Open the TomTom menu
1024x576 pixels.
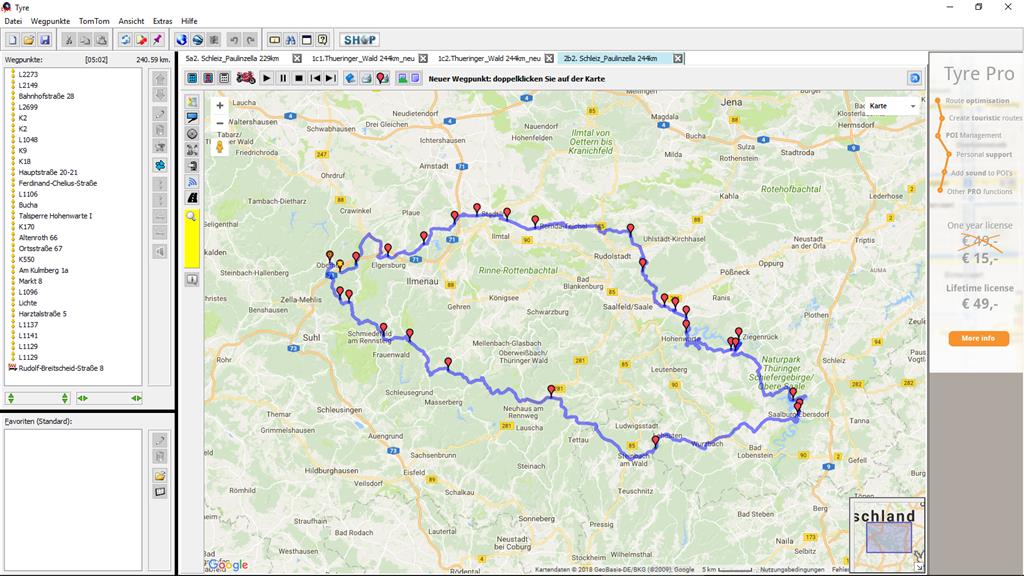(94, 21)
